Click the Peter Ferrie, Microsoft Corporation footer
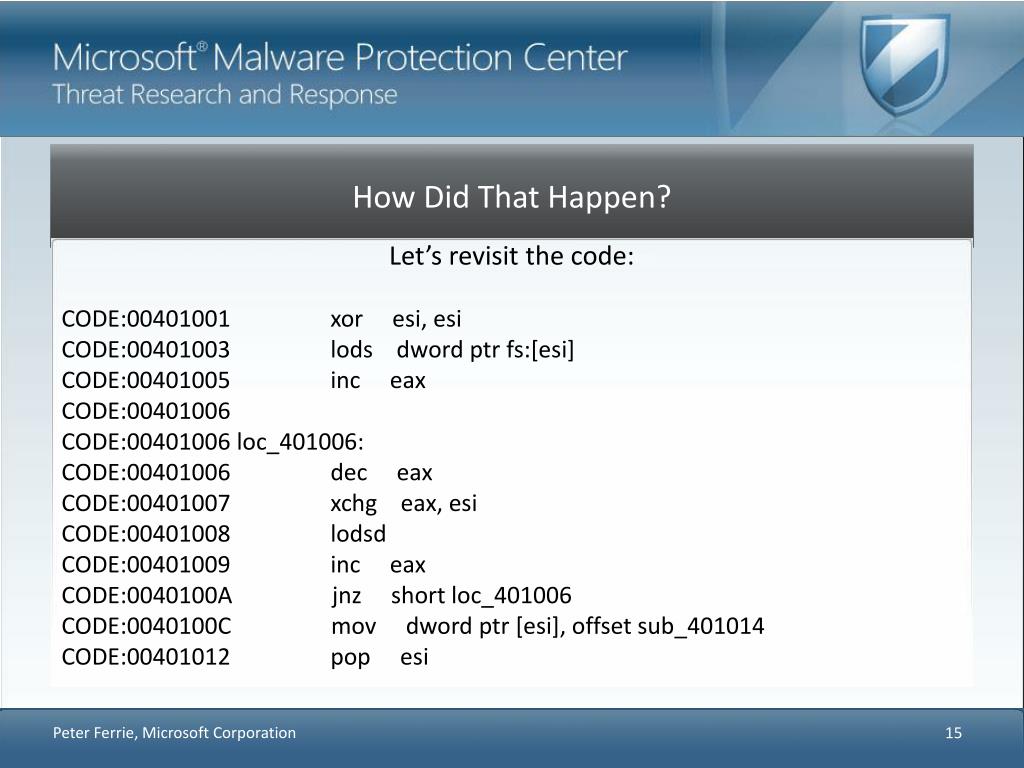Screen dimensions: 1024x768 [x=174, y=733]
